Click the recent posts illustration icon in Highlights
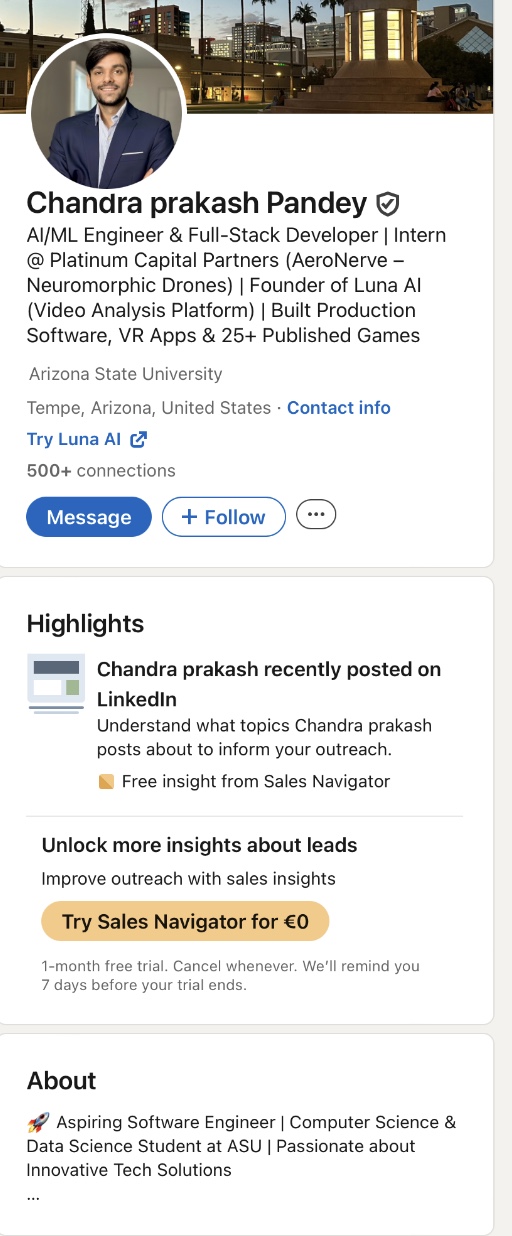This screenshot has height=1236, width=512. coord(56,684)
